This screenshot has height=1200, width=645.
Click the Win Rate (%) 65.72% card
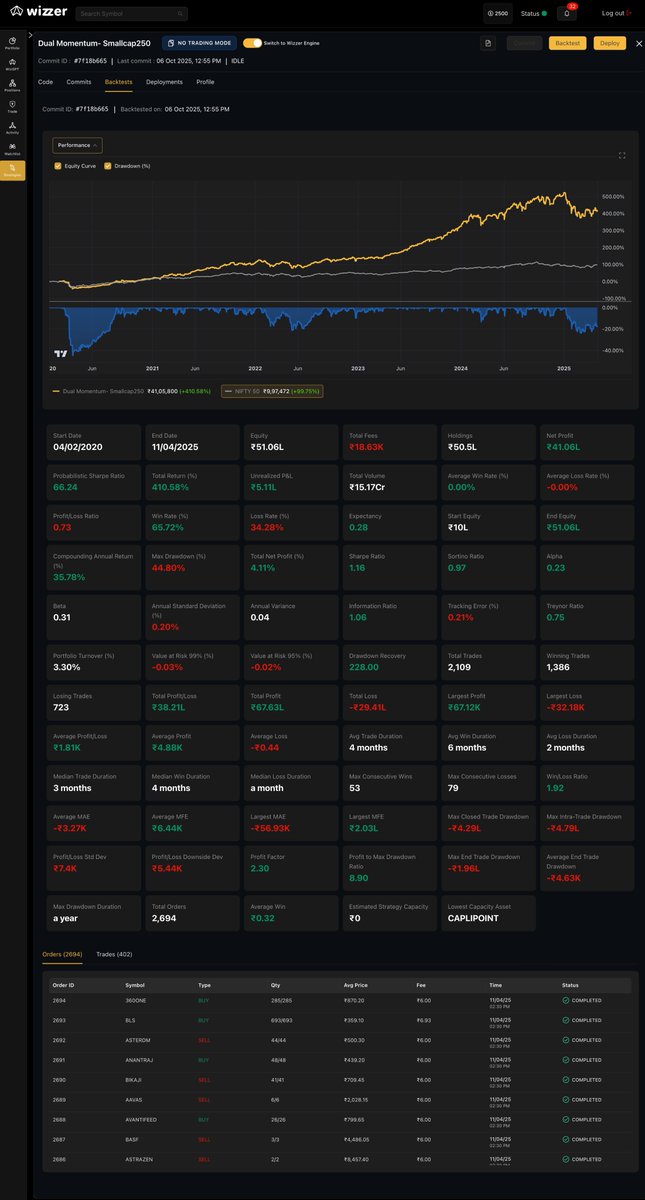tap(193, 521)
